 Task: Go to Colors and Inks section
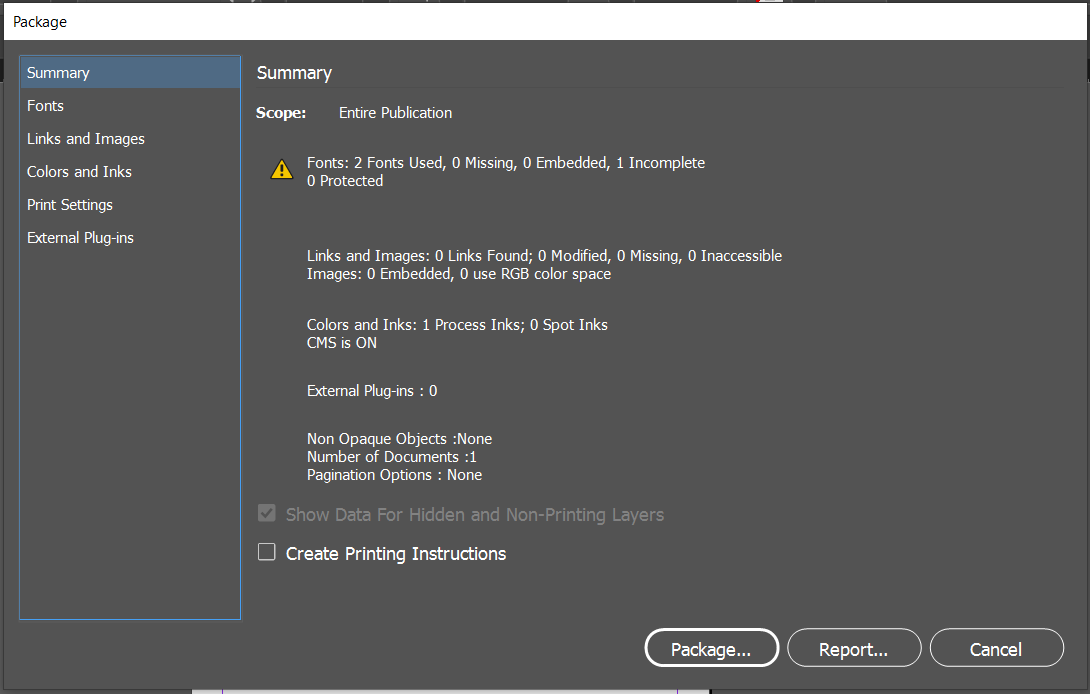(130, 172)
